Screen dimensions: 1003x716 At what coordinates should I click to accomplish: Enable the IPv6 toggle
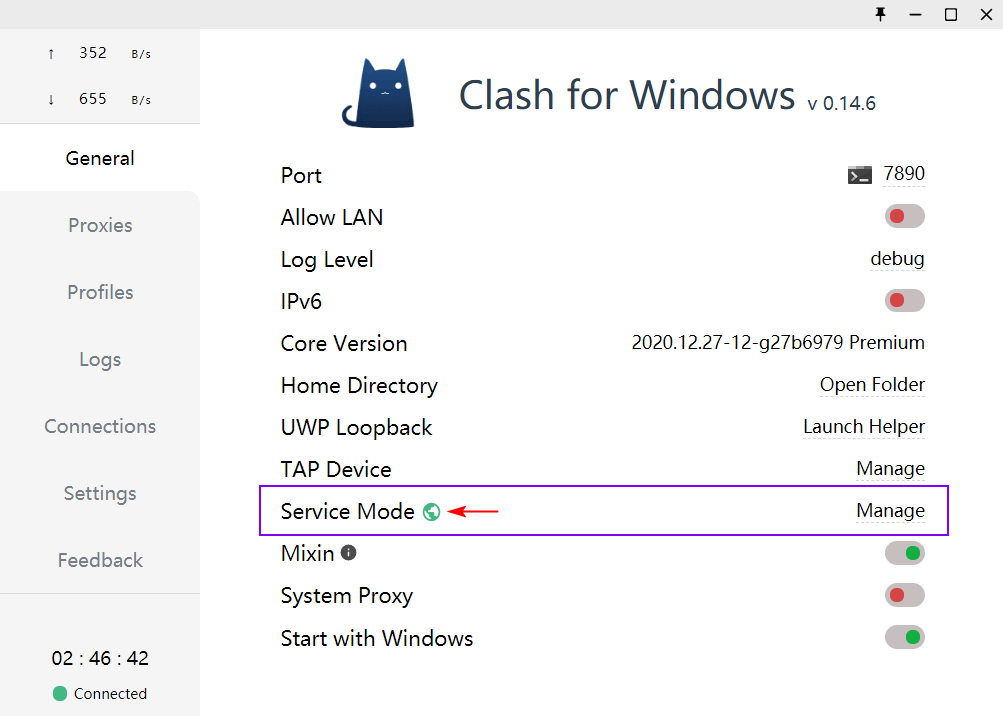click(904, 300)
